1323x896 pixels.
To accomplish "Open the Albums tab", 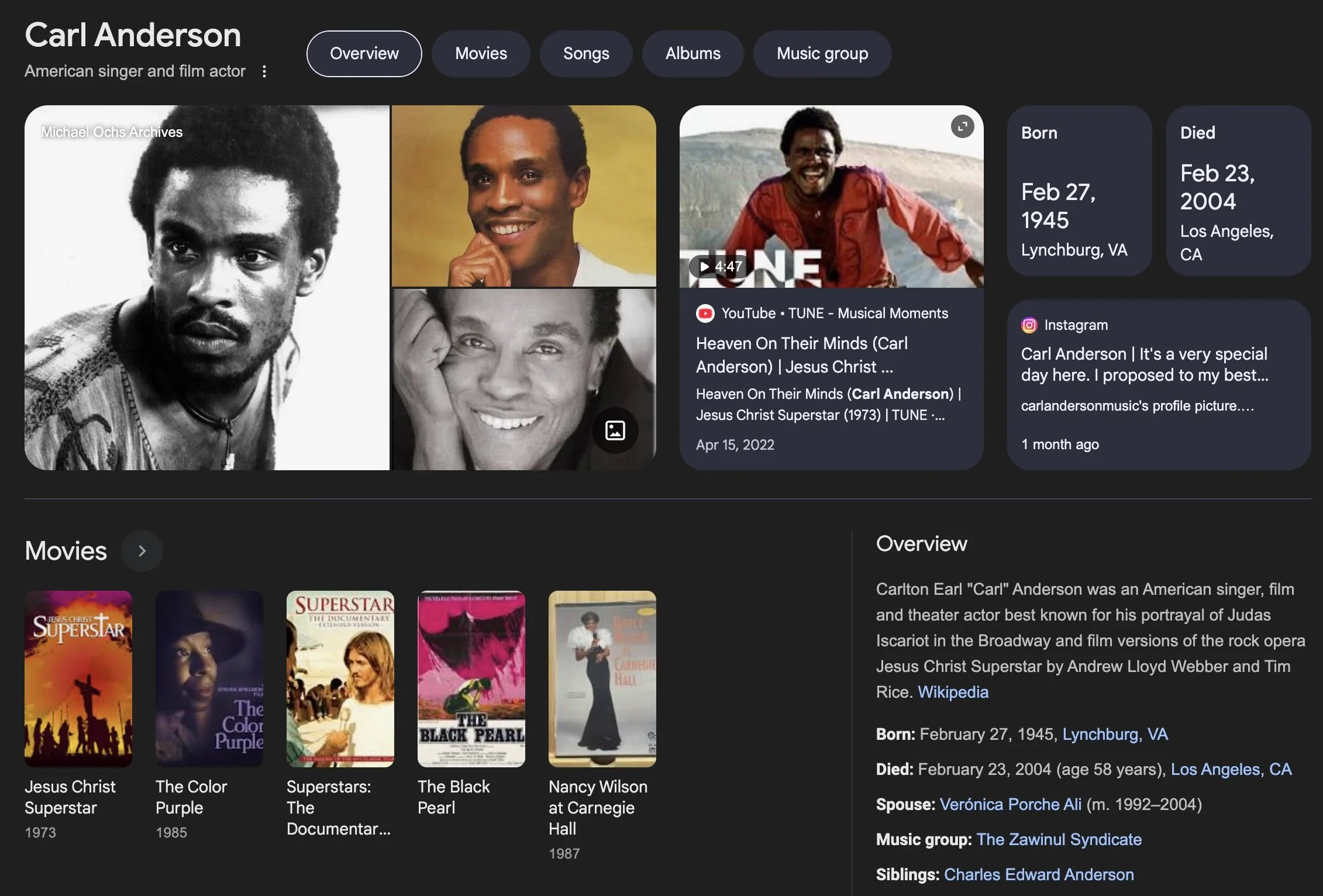I will tap(692, 54).
